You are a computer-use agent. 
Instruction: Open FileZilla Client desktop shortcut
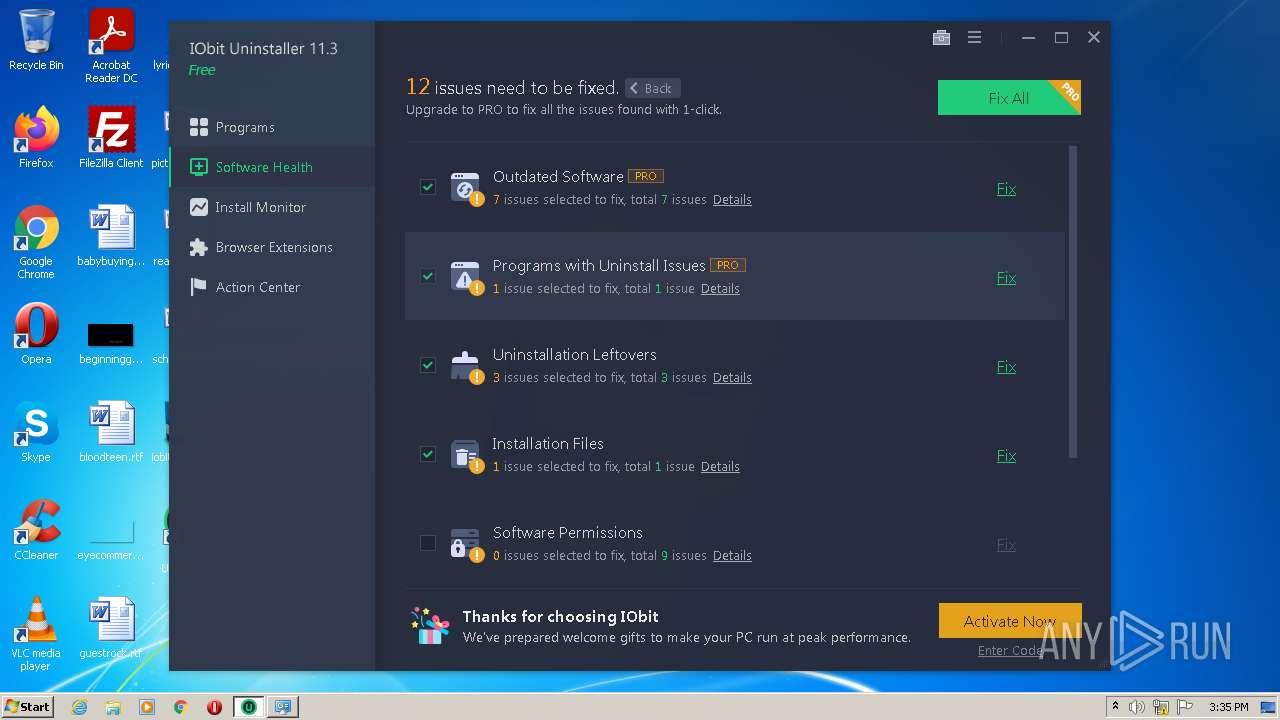pyautogui.click(x=111, y=138)
